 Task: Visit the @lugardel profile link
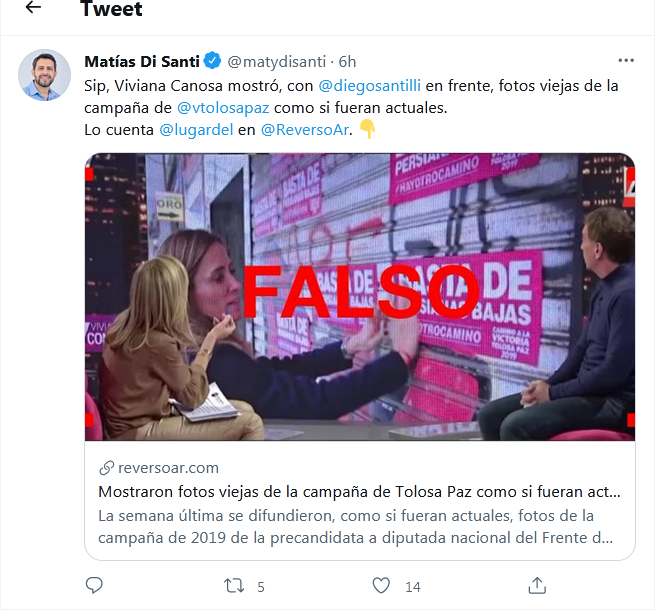196,130
